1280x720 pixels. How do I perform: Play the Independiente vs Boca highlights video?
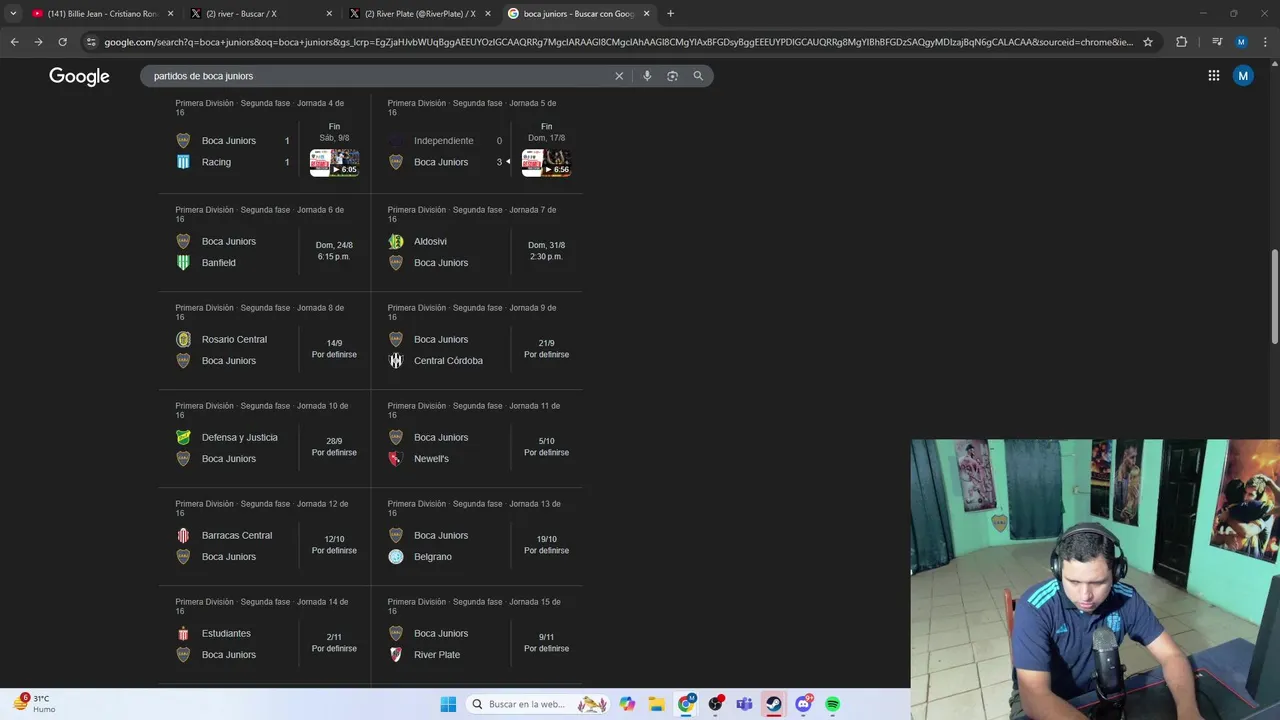(x=546, y=163)
